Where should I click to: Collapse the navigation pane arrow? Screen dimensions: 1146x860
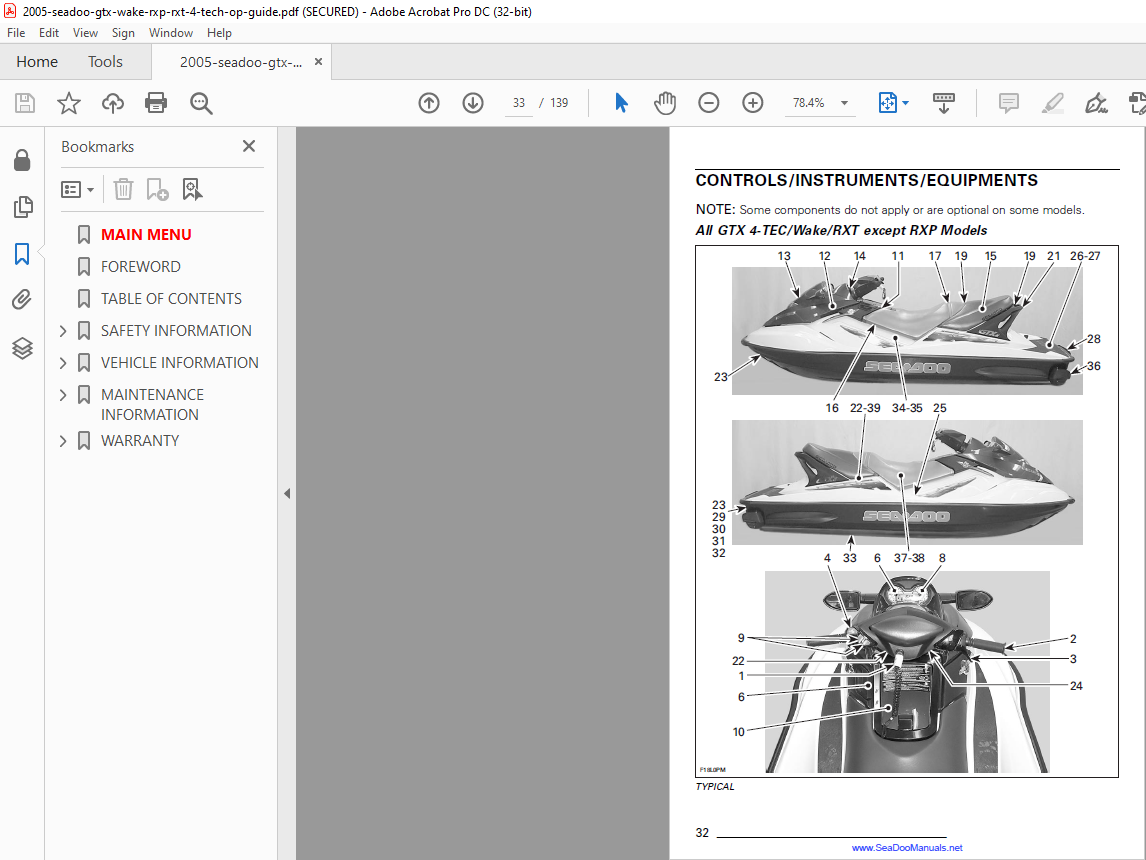click(x=287, y=494)
